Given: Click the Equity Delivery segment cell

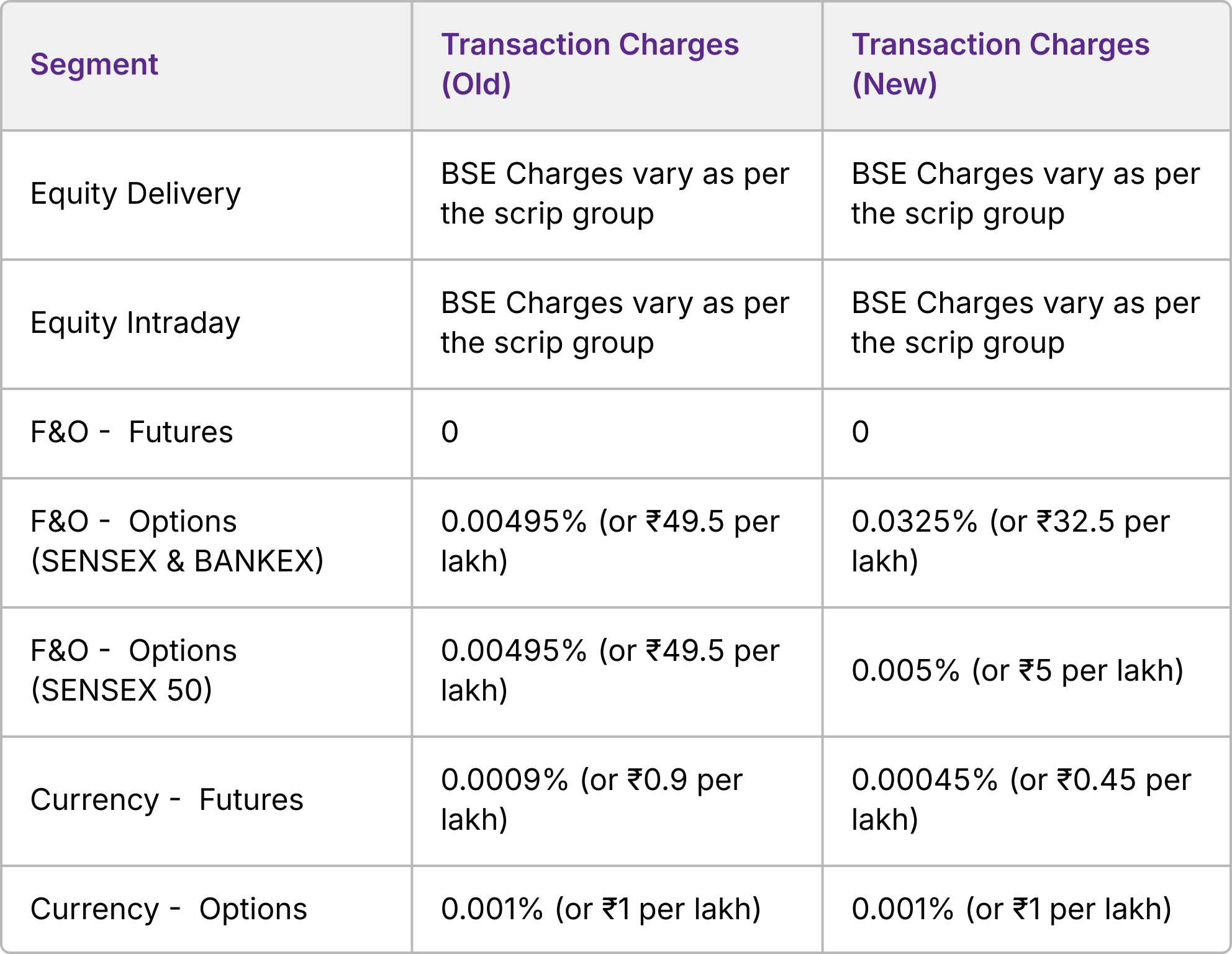Looking at the screenshot, I should tap(135, 194).
